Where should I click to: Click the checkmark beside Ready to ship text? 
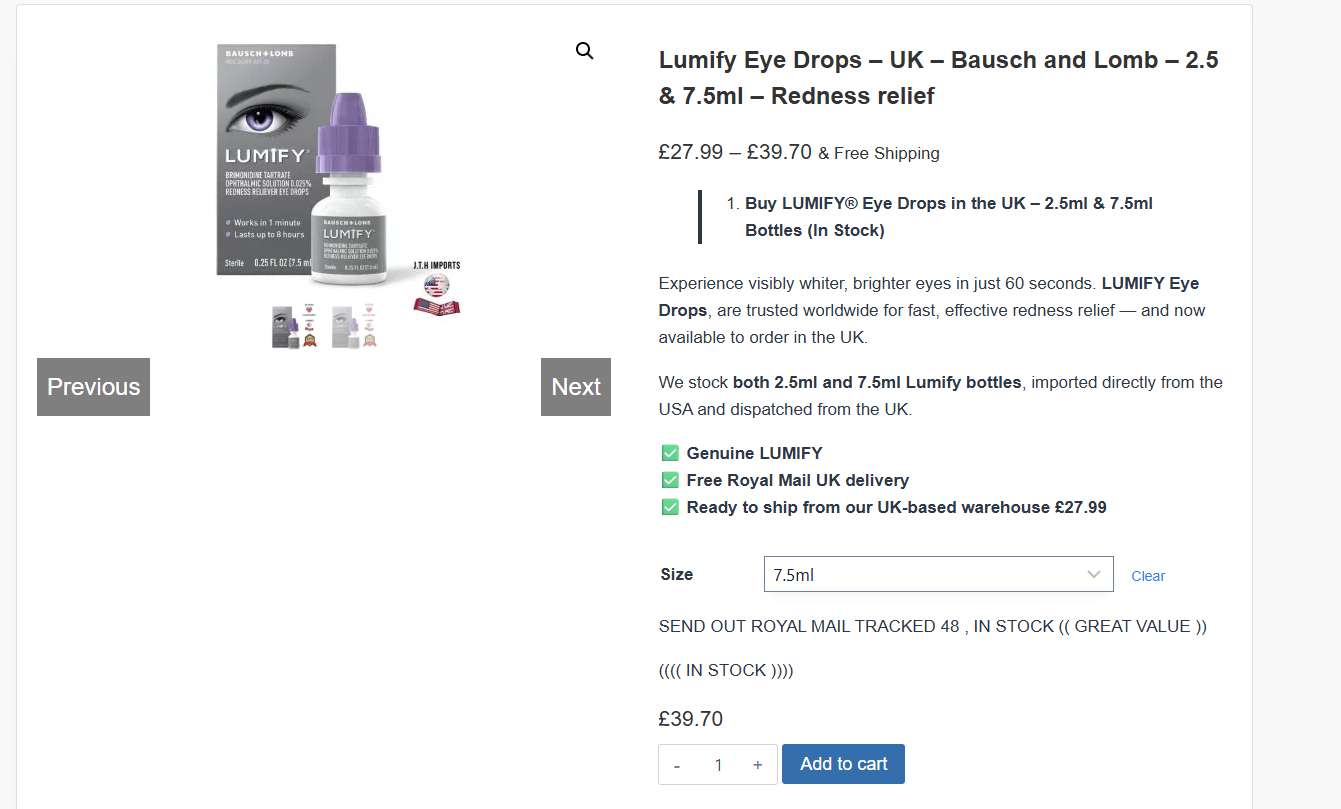(670, 507)
